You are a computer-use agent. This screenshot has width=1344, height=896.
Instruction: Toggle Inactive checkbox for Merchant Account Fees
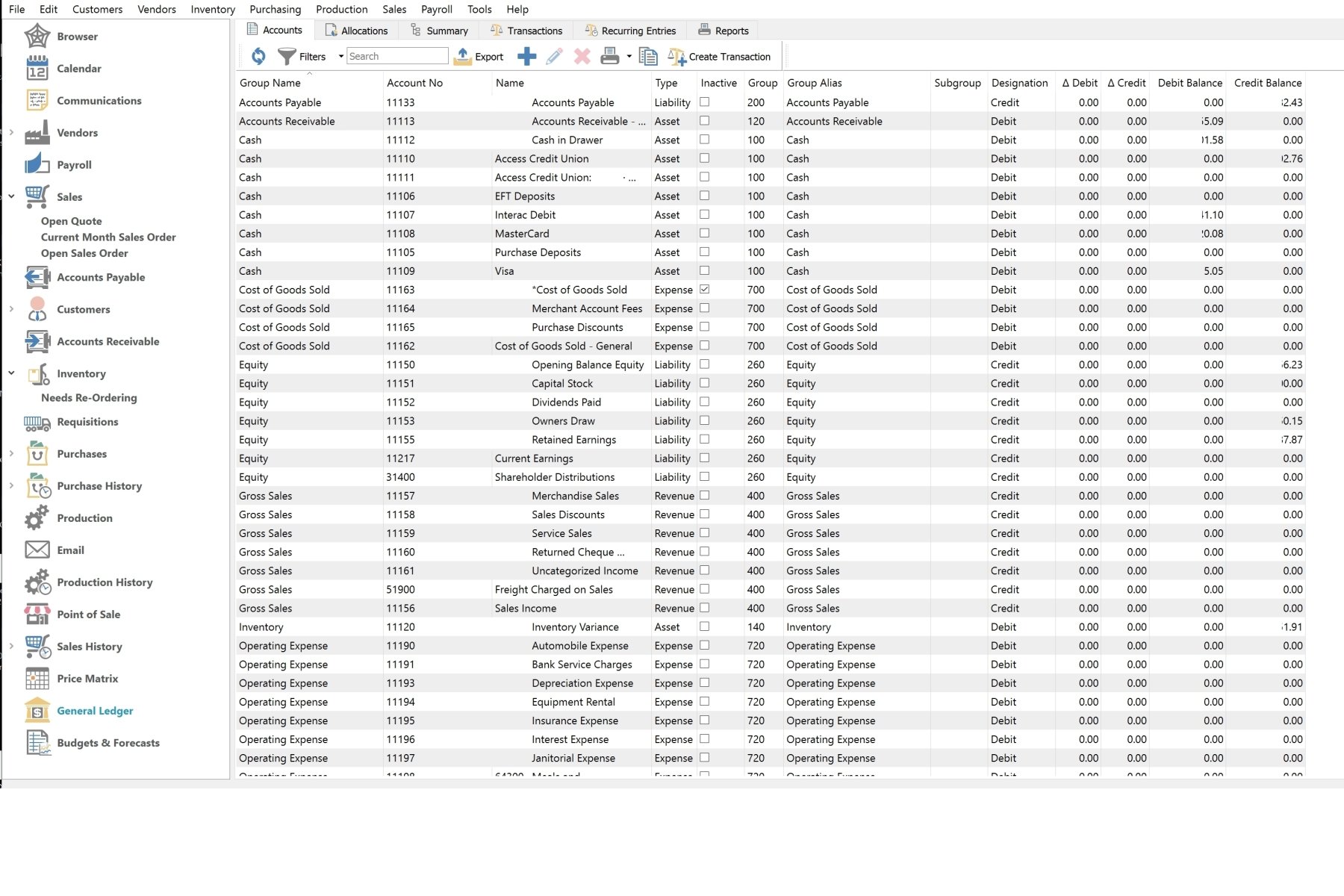[704, 308]
